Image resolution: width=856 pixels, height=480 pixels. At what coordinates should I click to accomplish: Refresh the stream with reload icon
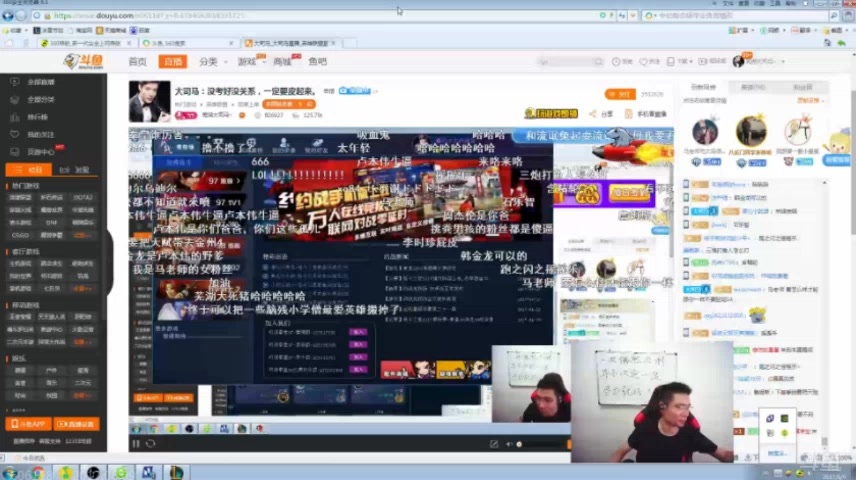pos(151,444)
